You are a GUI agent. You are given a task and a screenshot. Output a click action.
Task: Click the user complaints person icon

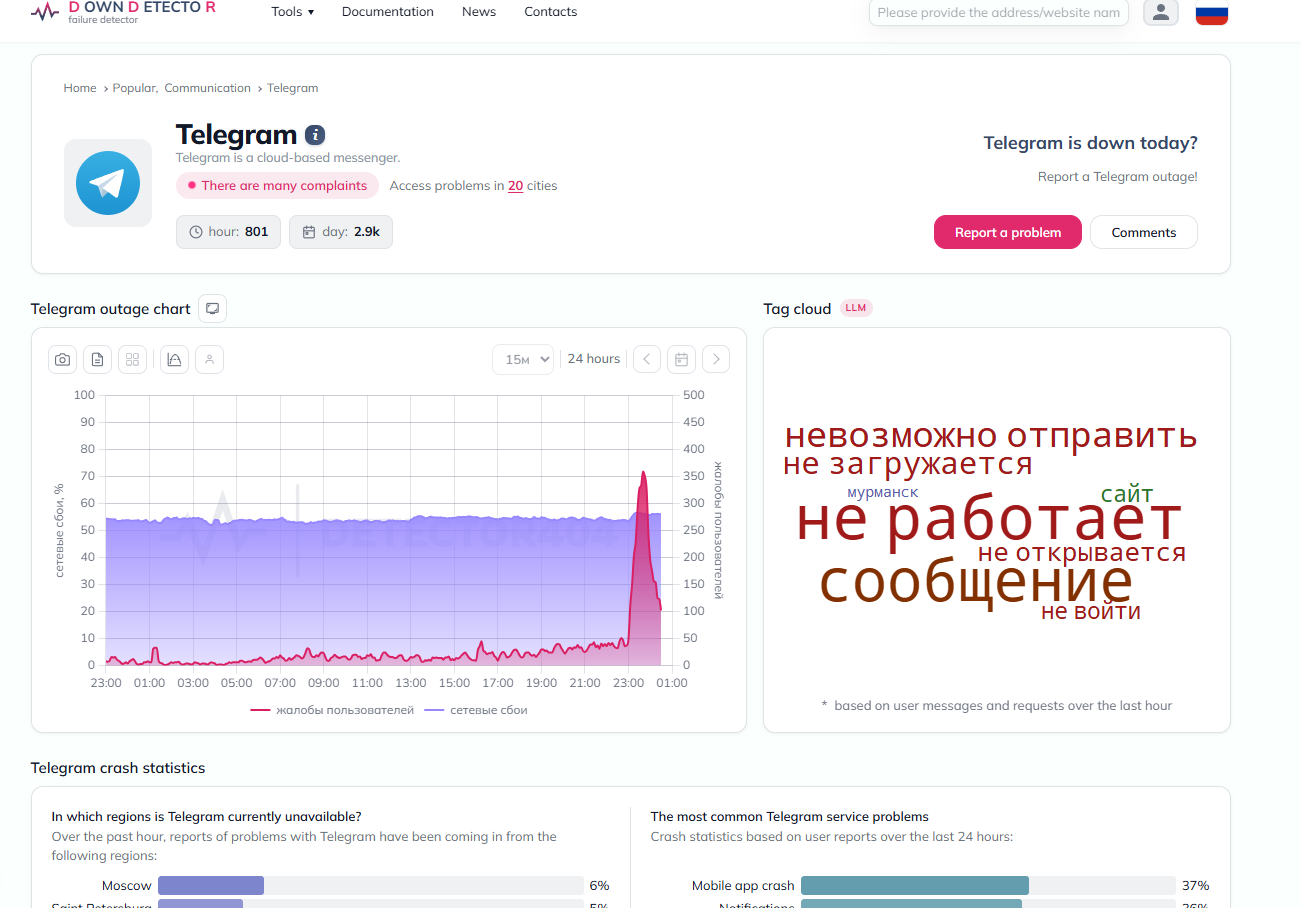209,360
